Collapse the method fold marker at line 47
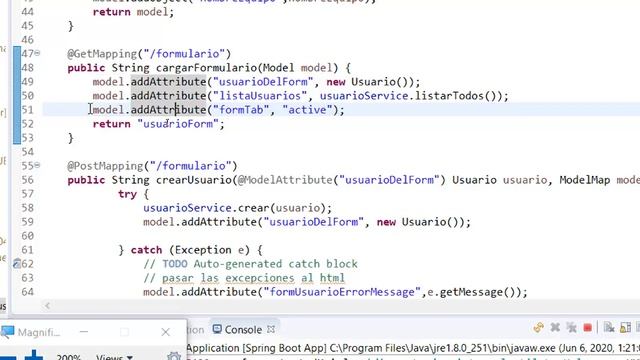Screen dimensions: 640x360 [x=37, y=53]
